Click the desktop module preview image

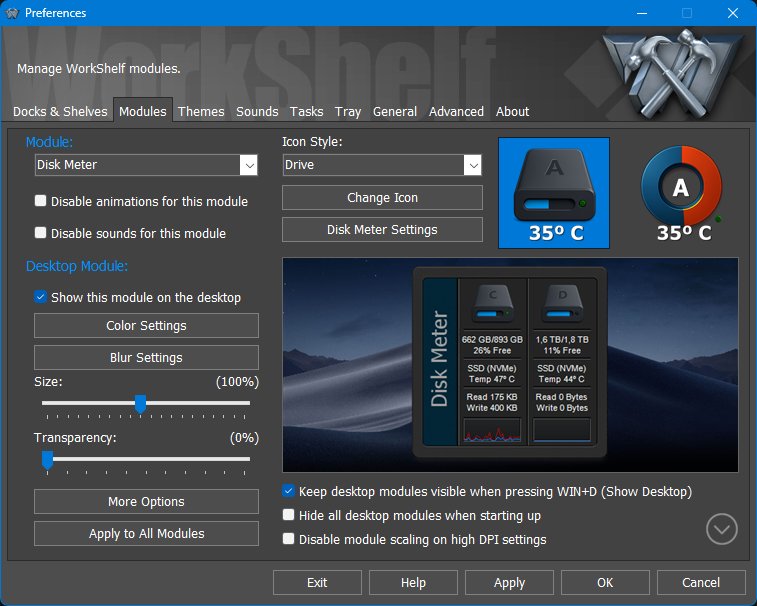tap(510, 365)
